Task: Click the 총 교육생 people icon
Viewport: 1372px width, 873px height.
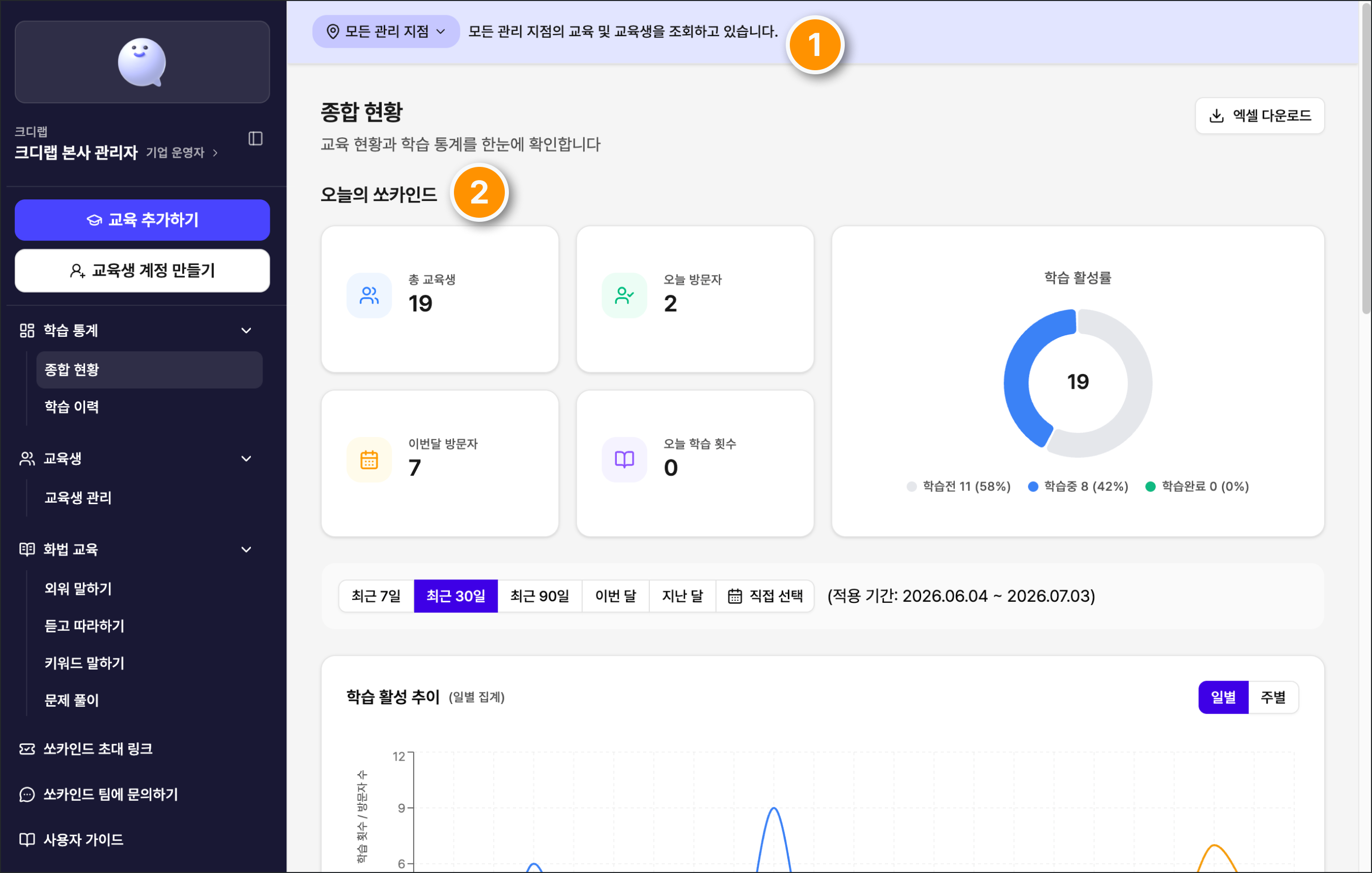Action: coord(369,296)
